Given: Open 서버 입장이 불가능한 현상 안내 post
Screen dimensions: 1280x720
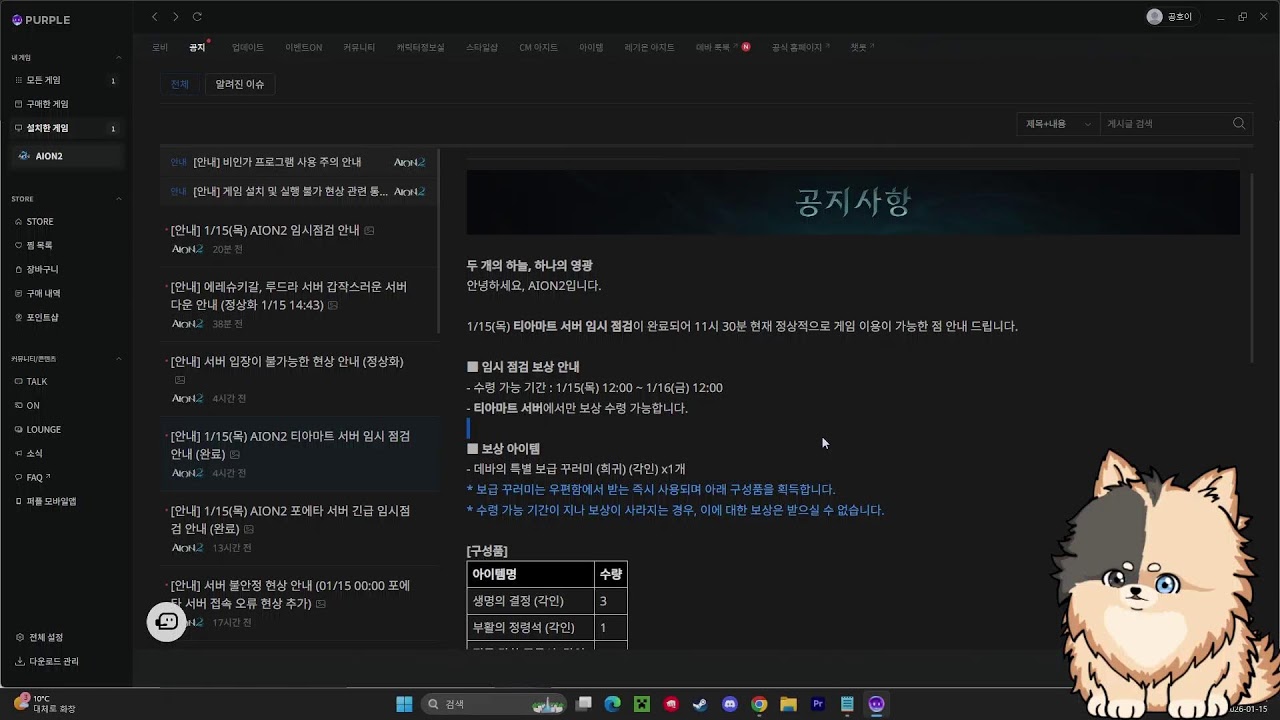Looking at the screenshot, I should tap(298, 379).
